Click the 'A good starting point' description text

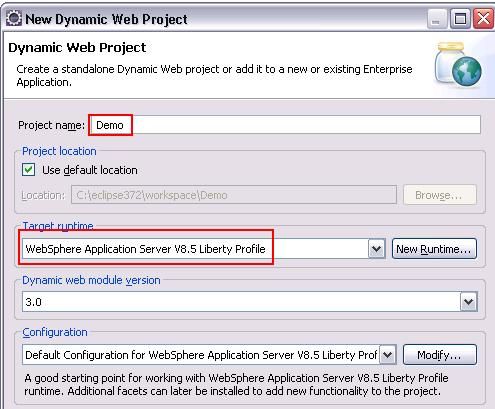pos(236,384)
